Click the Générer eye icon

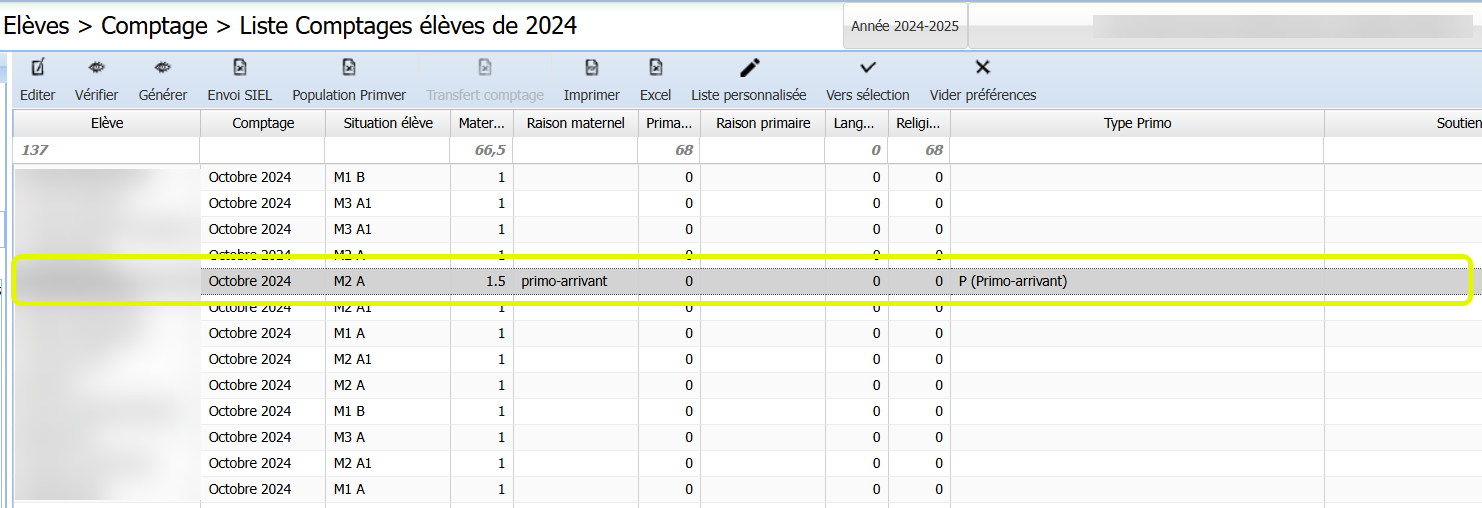(162, 68)
